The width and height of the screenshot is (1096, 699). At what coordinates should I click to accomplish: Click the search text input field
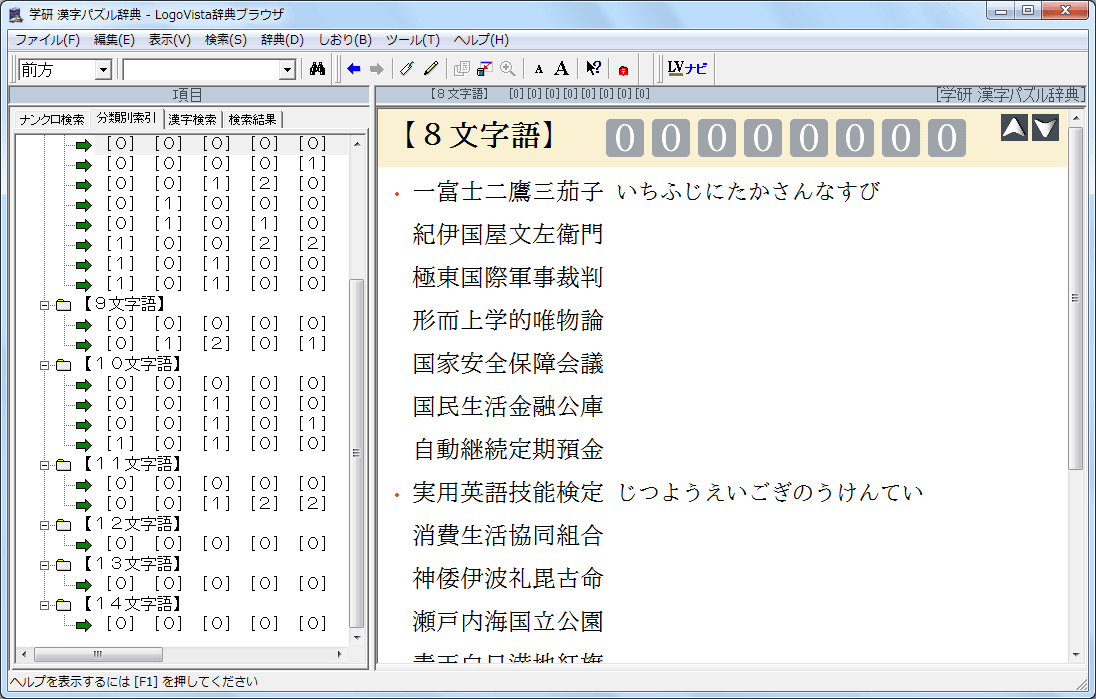(201, 69)
